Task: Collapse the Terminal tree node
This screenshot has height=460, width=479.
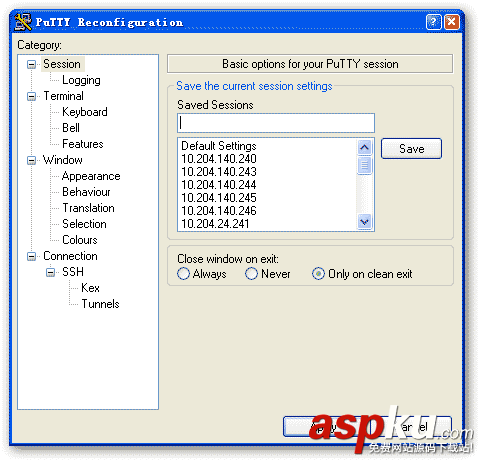Action: (31, 96)
